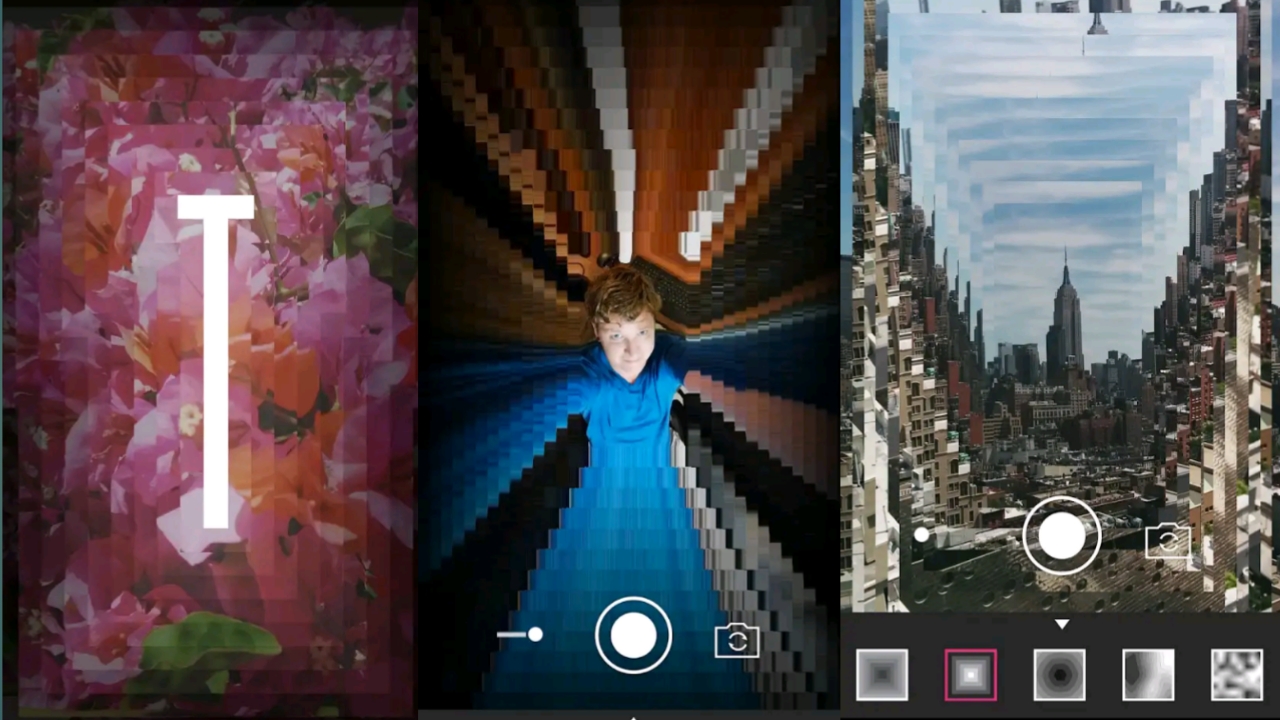Tap the camera flip icon in the middle panel
Screen dimensions: 1280x720
737,640
